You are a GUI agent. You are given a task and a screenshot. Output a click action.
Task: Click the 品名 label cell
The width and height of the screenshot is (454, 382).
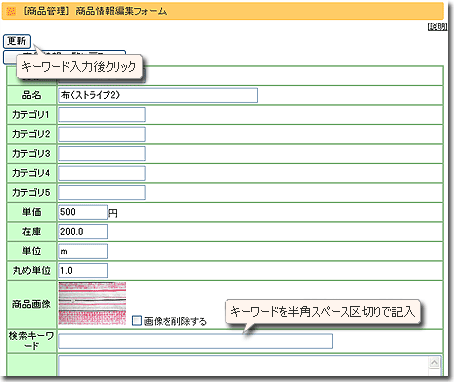click(32, 95)
